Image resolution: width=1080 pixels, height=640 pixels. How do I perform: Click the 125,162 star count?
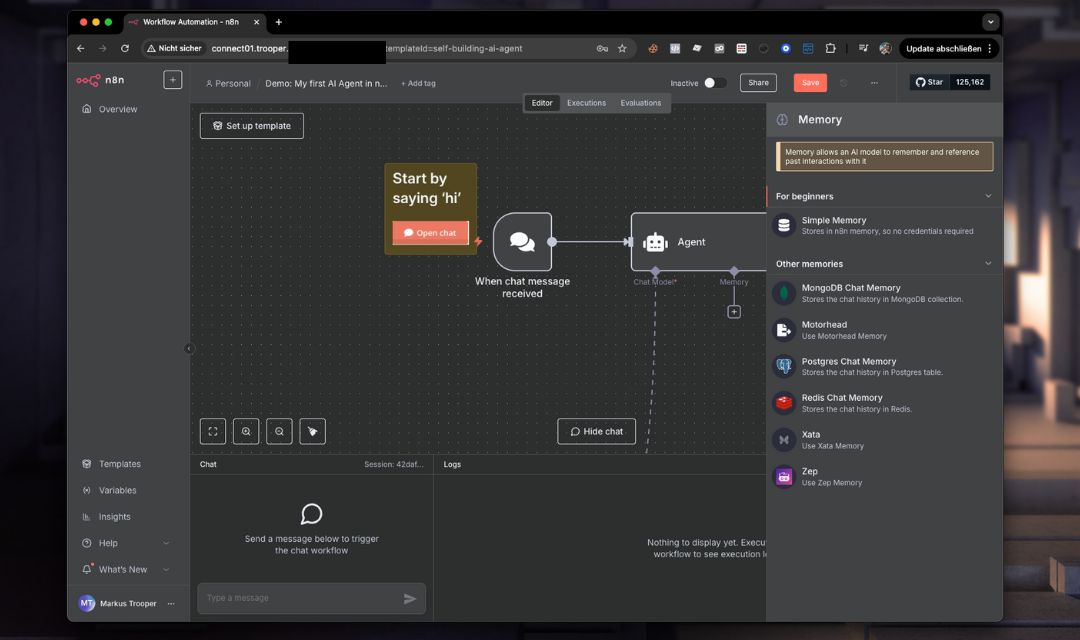pyautogui.click(x=970, y=82)
